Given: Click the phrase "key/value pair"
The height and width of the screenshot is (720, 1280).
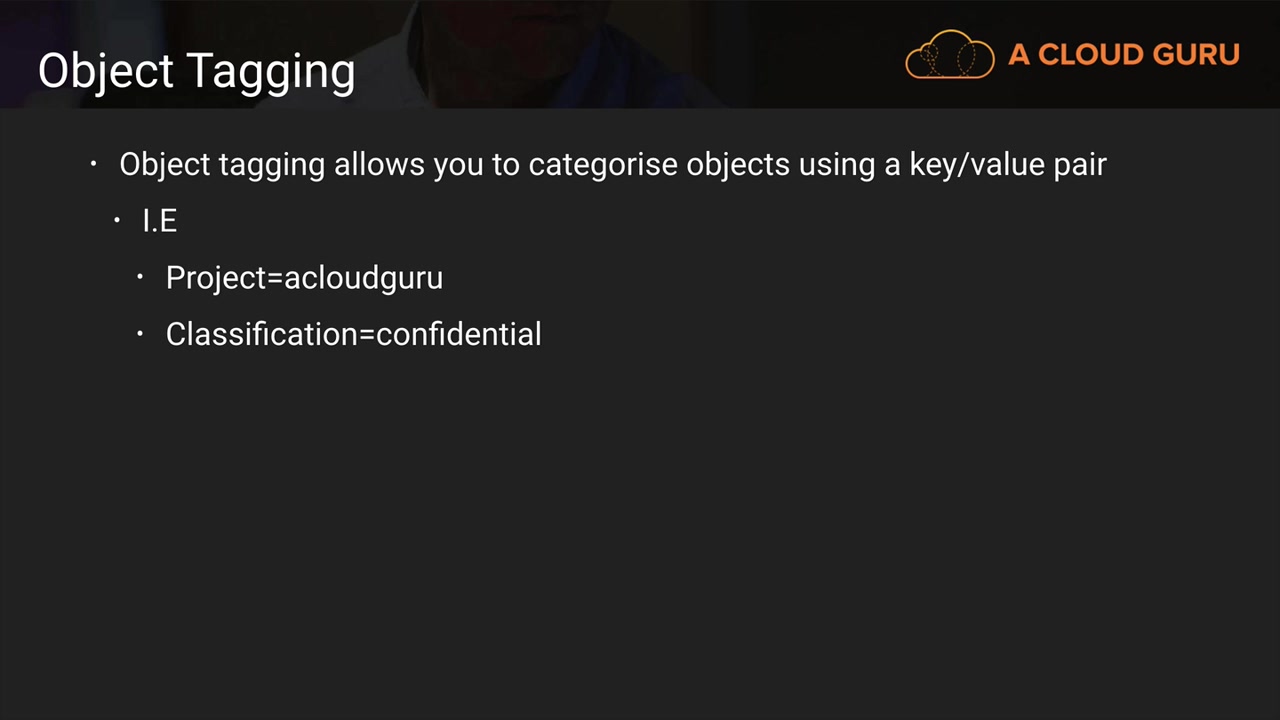Looking at the screenshot, I should tap(1007, 164).
